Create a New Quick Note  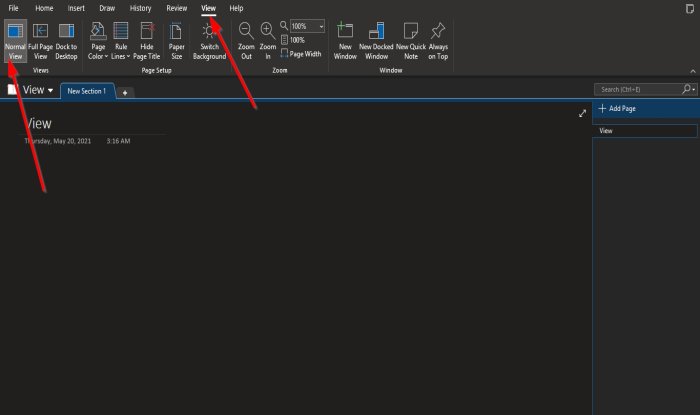pos(411,41)
